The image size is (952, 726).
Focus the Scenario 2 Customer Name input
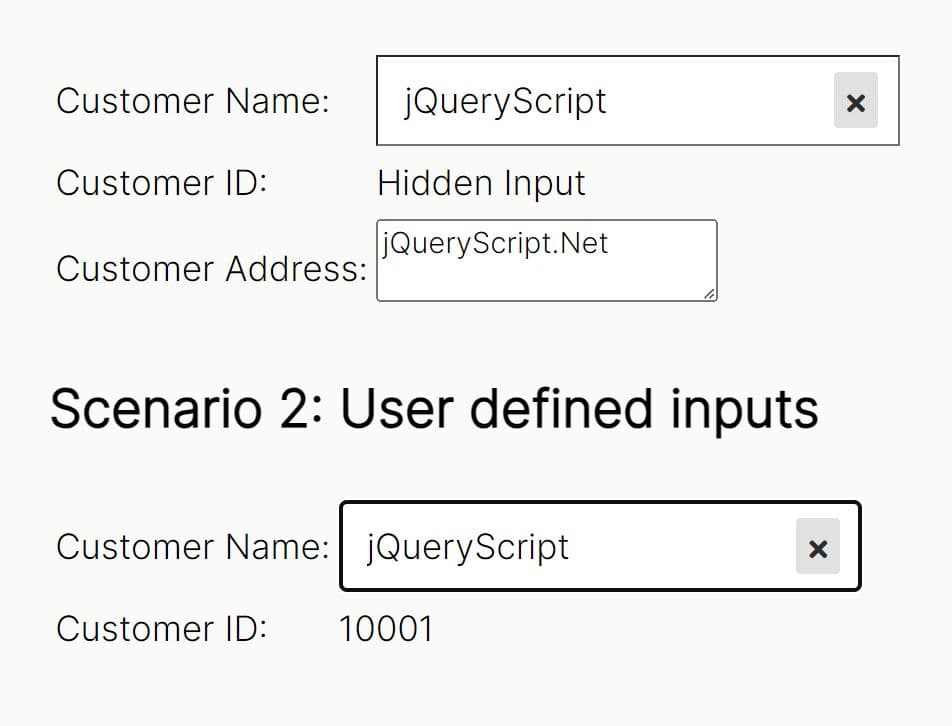(x=600, y=546)
